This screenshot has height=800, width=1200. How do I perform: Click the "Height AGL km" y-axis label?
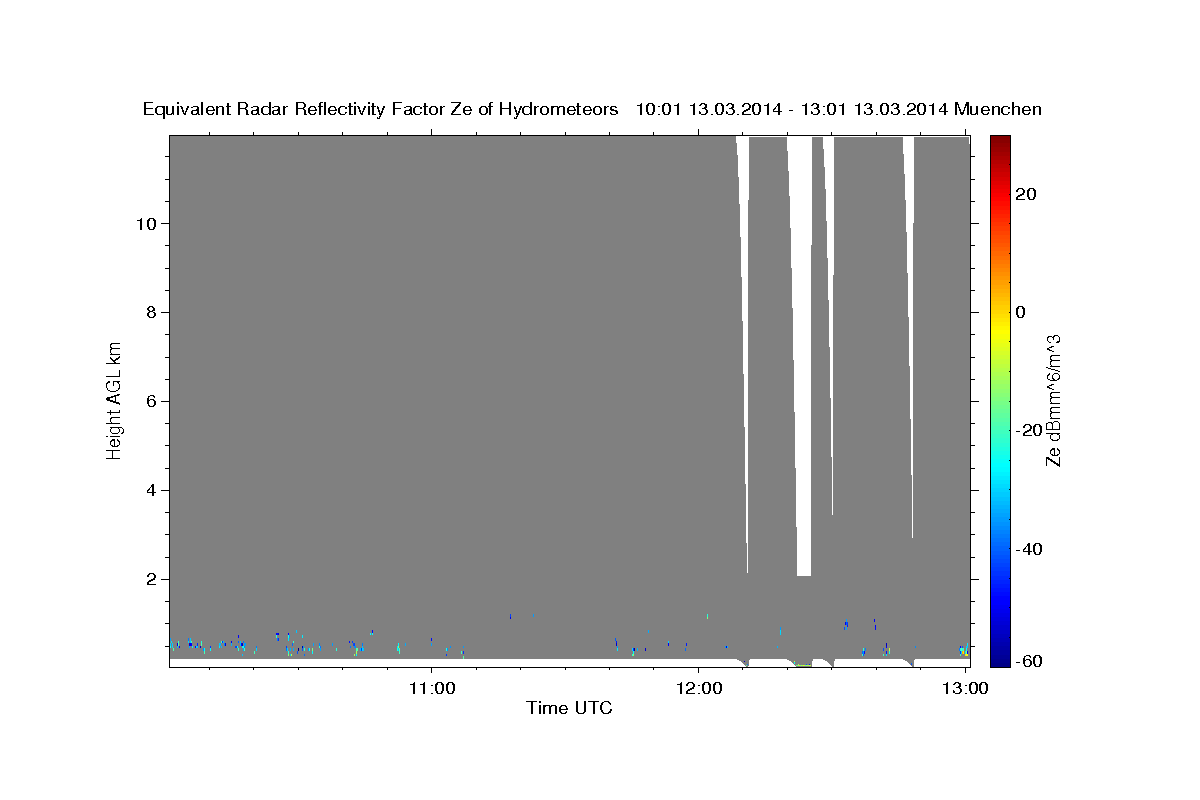coord(115,399)
